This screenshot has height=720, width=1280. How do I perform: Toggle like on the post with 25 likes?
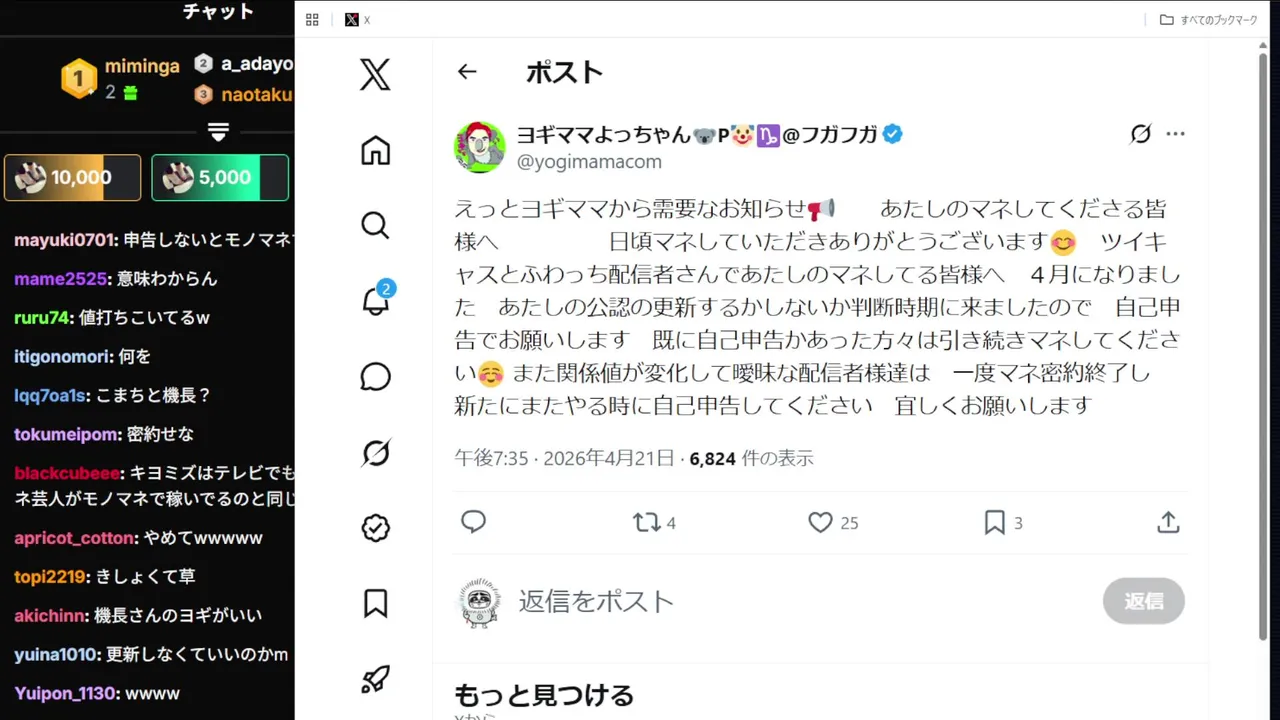tap(821, 522)
